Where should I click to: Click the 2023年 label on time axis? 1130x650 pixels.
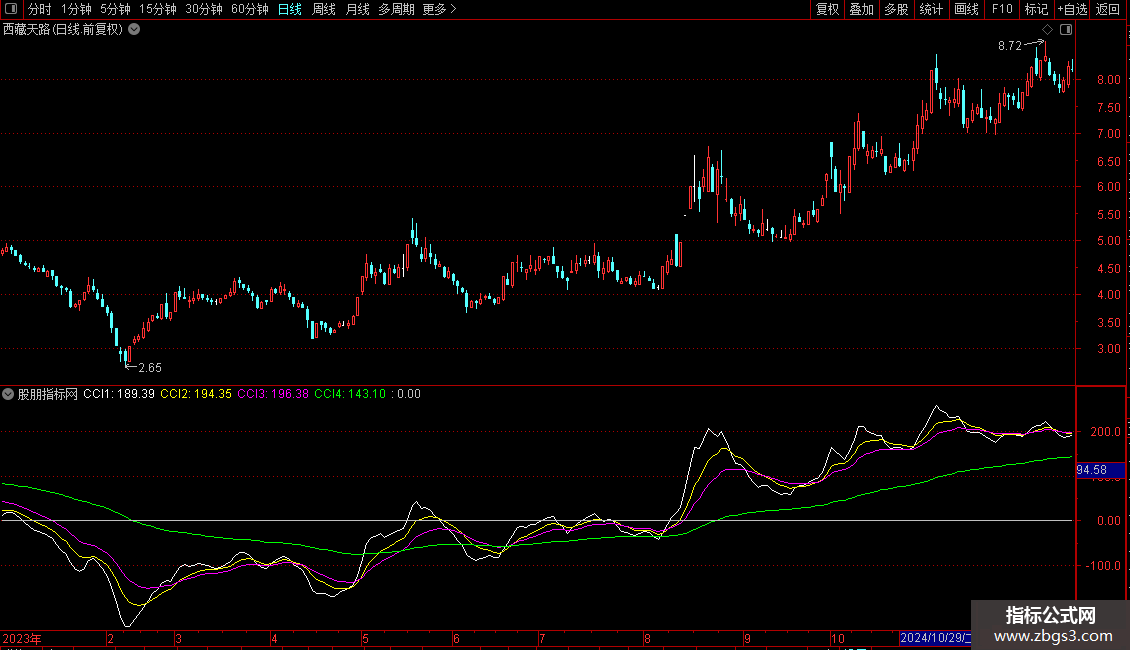22,638
